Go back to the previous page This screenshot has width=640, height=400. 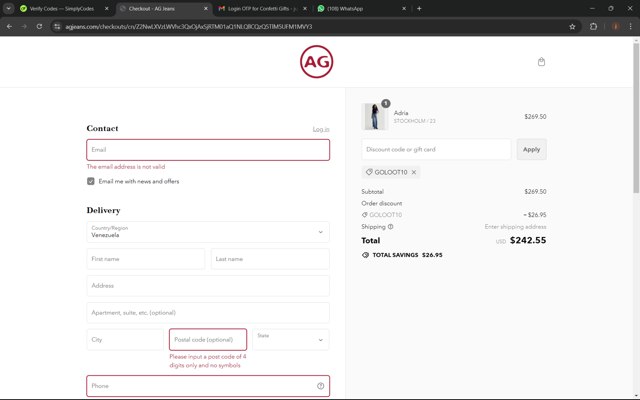[9, 27]
